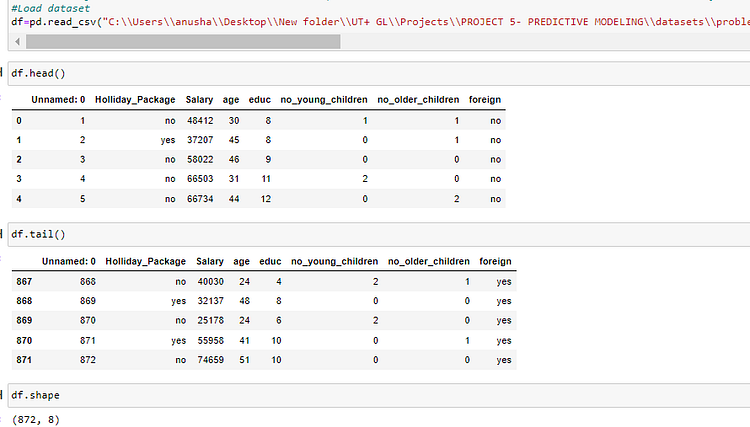The height and width of the screenshot is (427, 750).
Task: Click Unnamed: 0 header in tail table
Action: click(x=68, y=261)
